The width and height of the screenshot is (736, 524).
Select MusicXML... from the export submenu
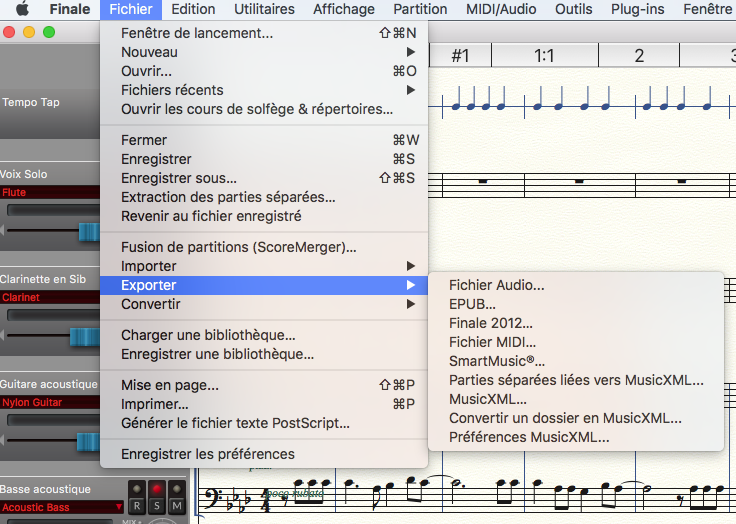pos(488,399)
